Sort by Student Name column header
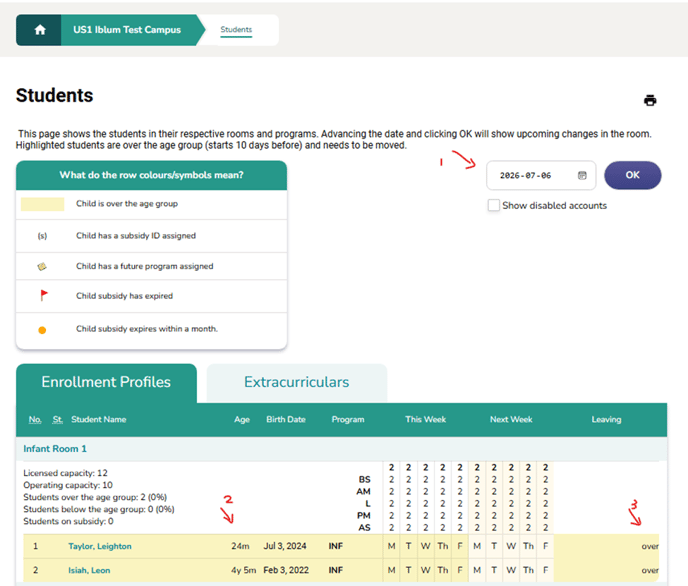Image resolution: width=688 pixels, height=586 pixels. point(97,420)
